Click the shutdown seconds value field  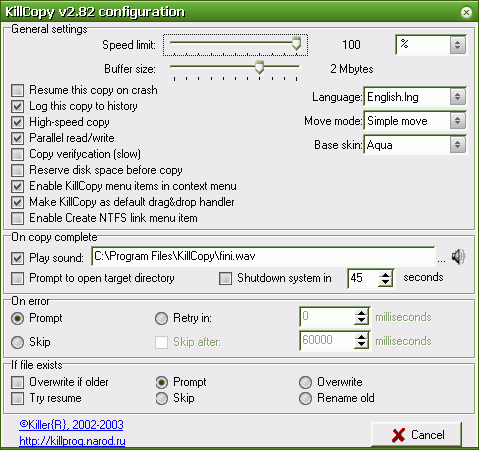363,278
